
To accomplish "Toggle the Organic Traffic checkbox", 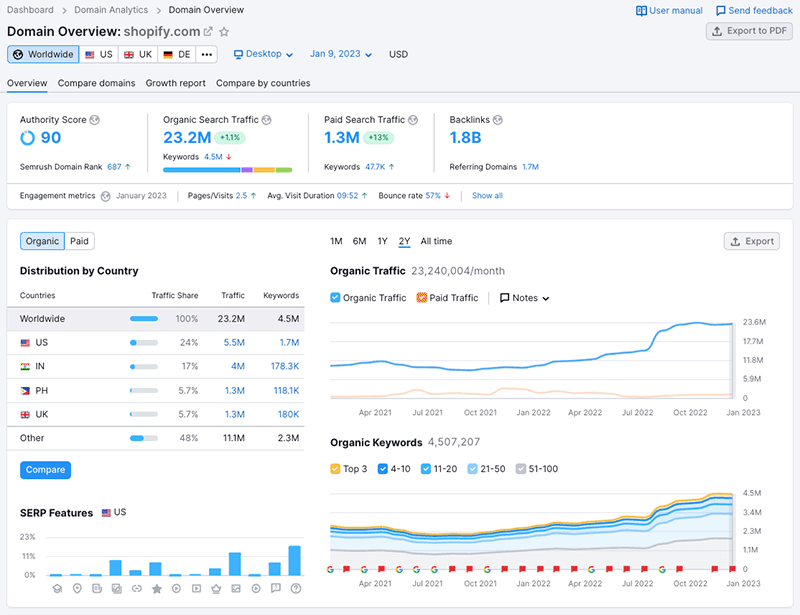I will point(335,298).
